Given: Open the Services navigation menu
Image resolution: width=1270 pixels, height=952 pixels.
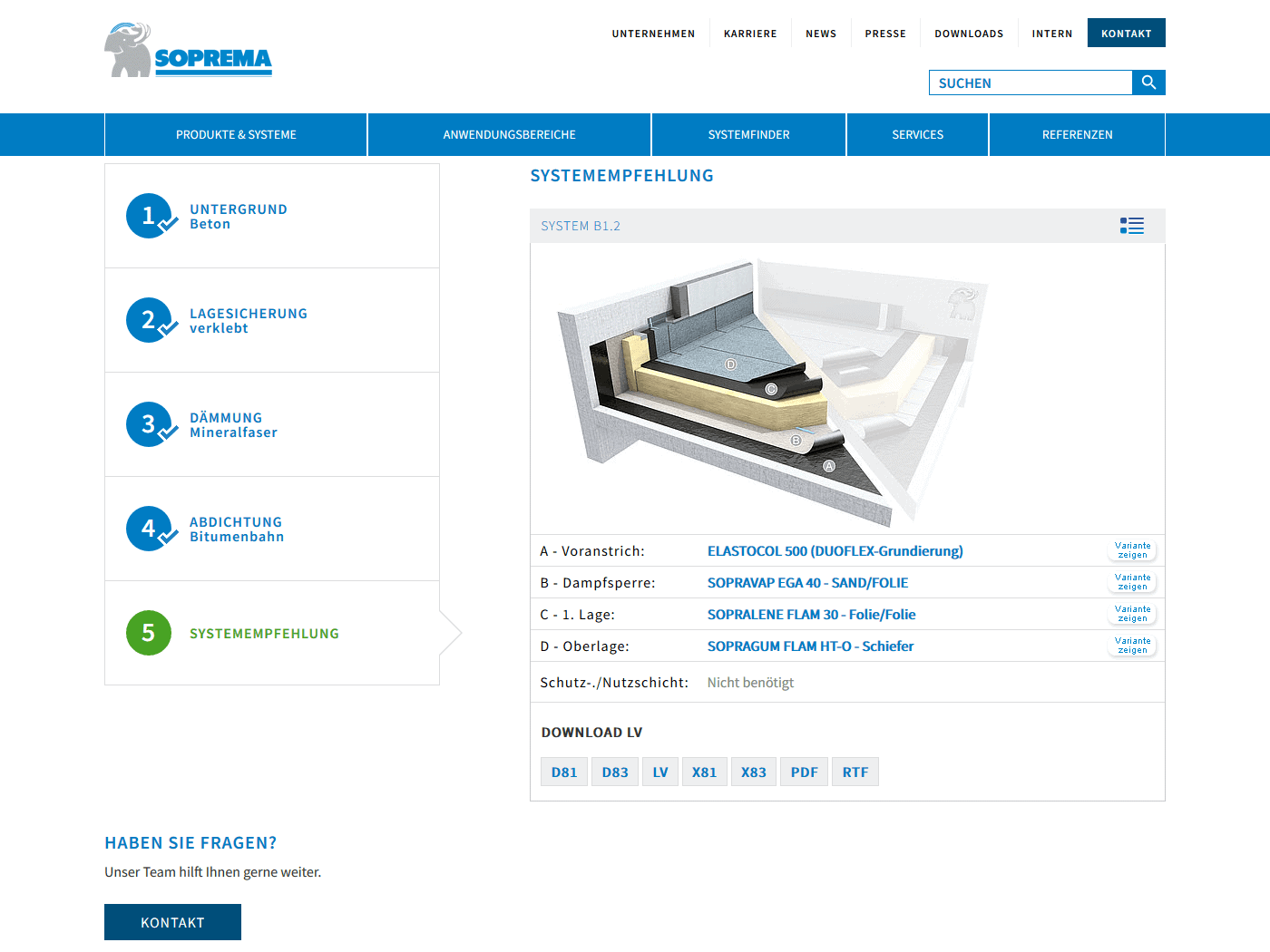Looking at the screenshot, I should [917, 134].
